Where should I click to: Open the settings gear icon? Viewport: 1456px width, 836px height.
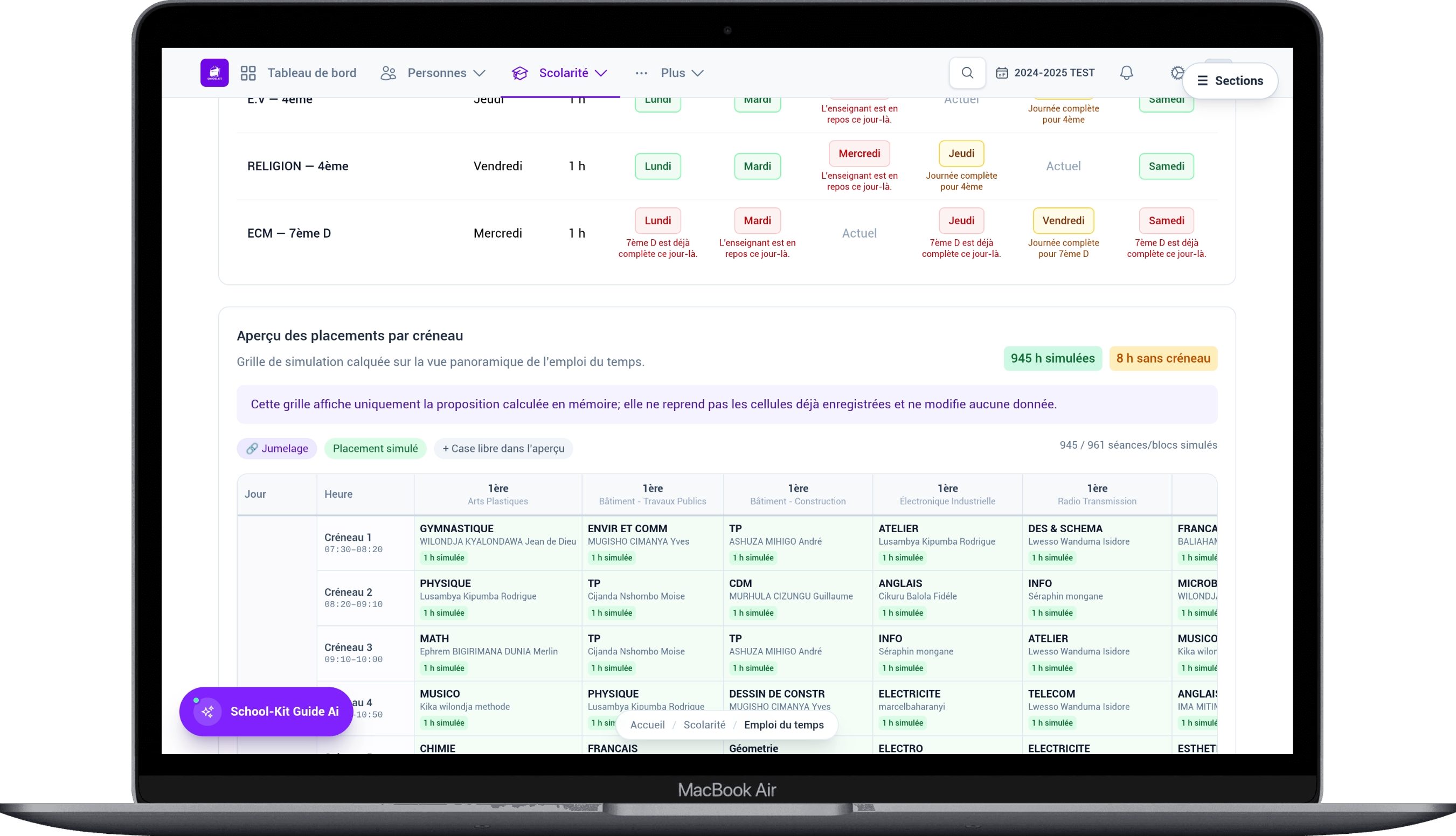[x=1177, y=73]
